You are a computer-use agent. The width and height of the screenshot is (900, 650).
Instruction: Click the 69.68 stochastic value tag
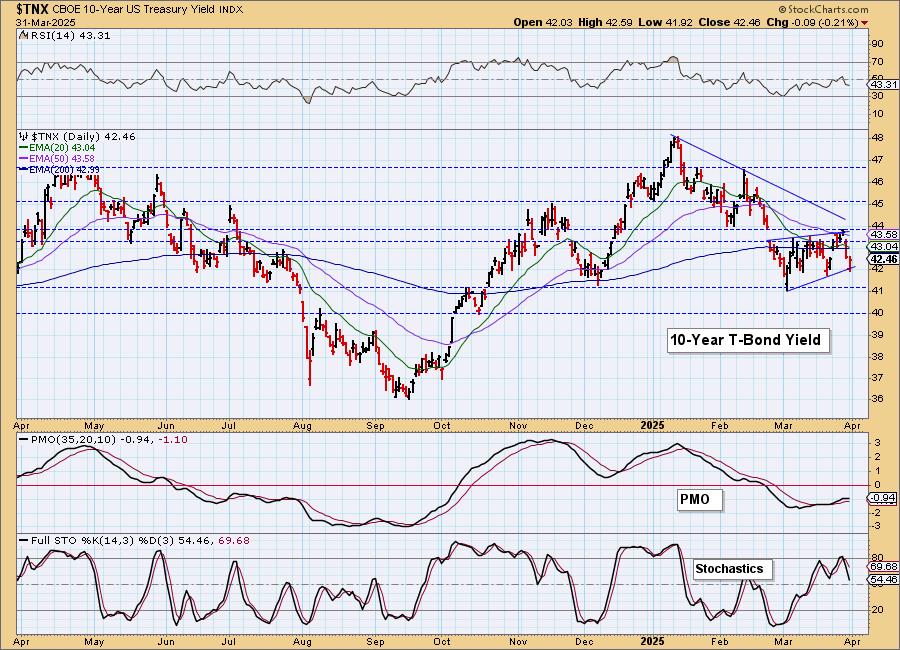tap(884, 566)
